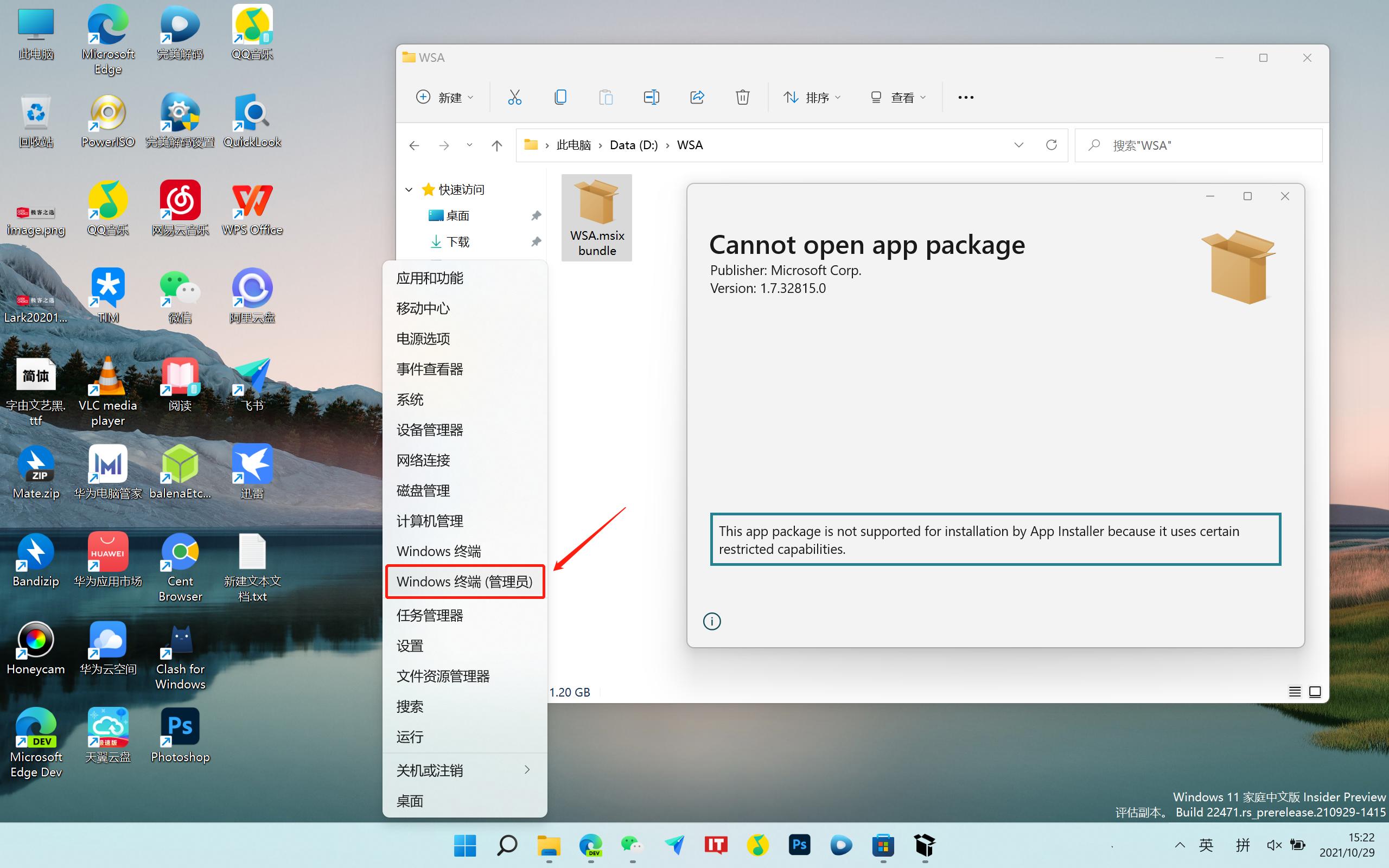This screenshot has width=1389, height=868.
Task: Click the info icon in the app package dialog
Action: [x=712, y=621]
